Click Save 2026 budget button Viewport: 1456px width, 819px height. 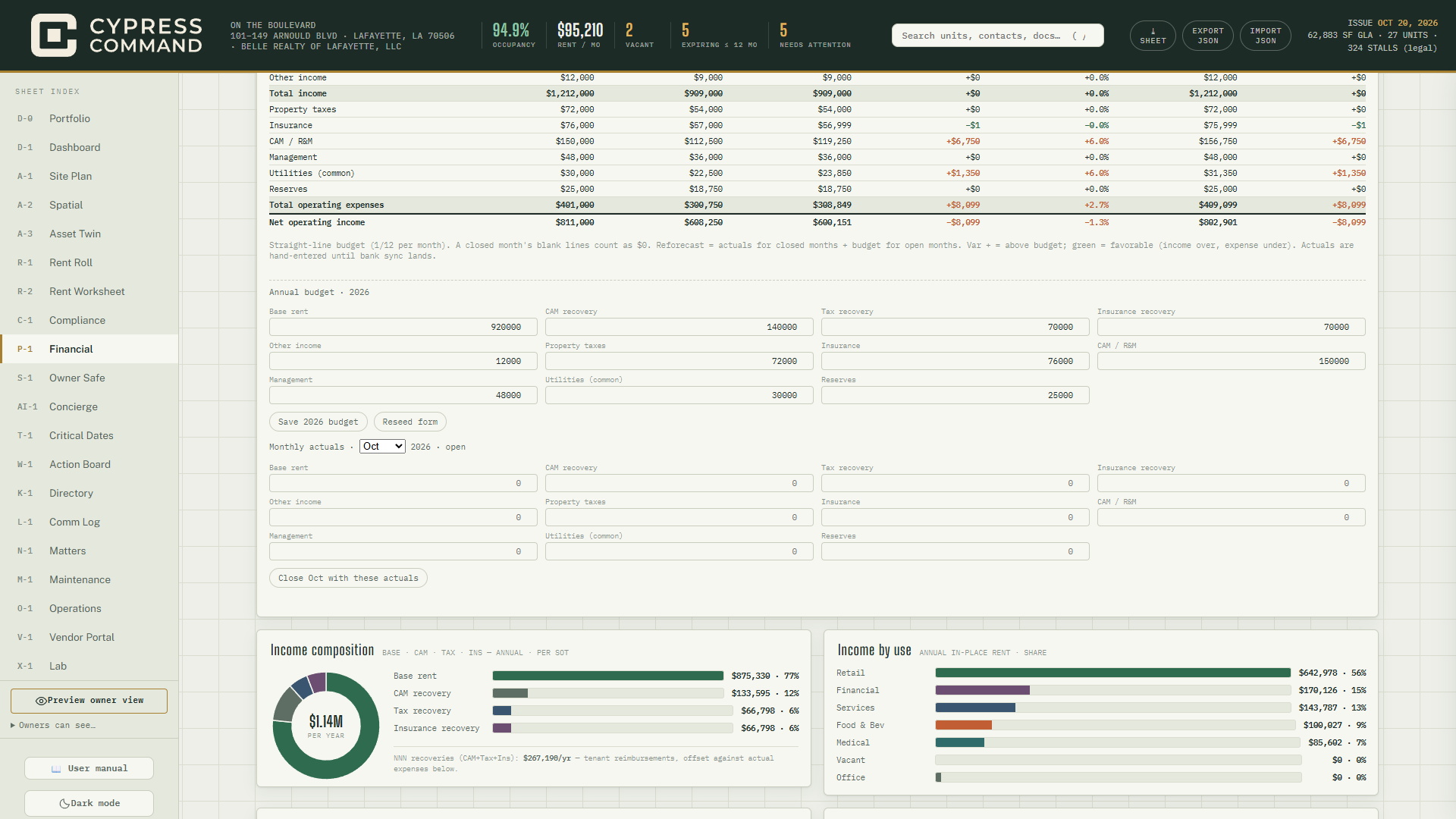coord(318,422)
